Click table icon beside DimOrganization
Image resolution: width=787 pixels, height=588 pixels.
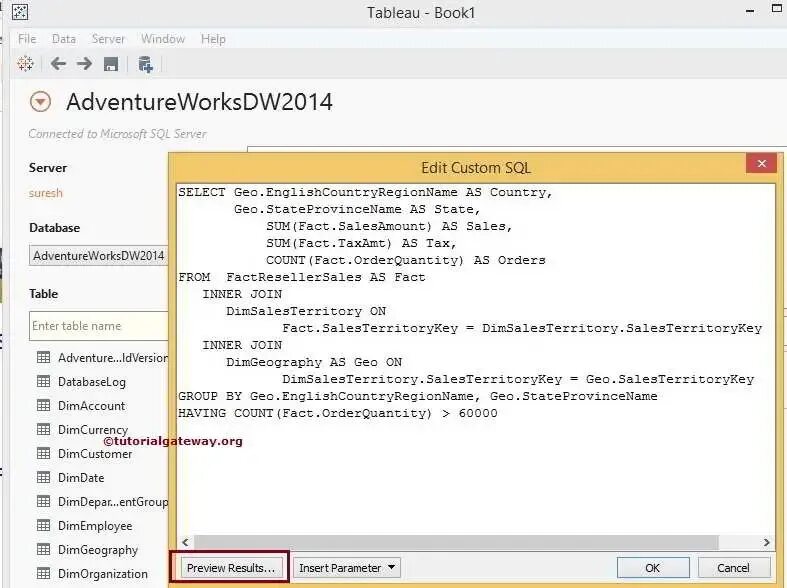point(44,573)
